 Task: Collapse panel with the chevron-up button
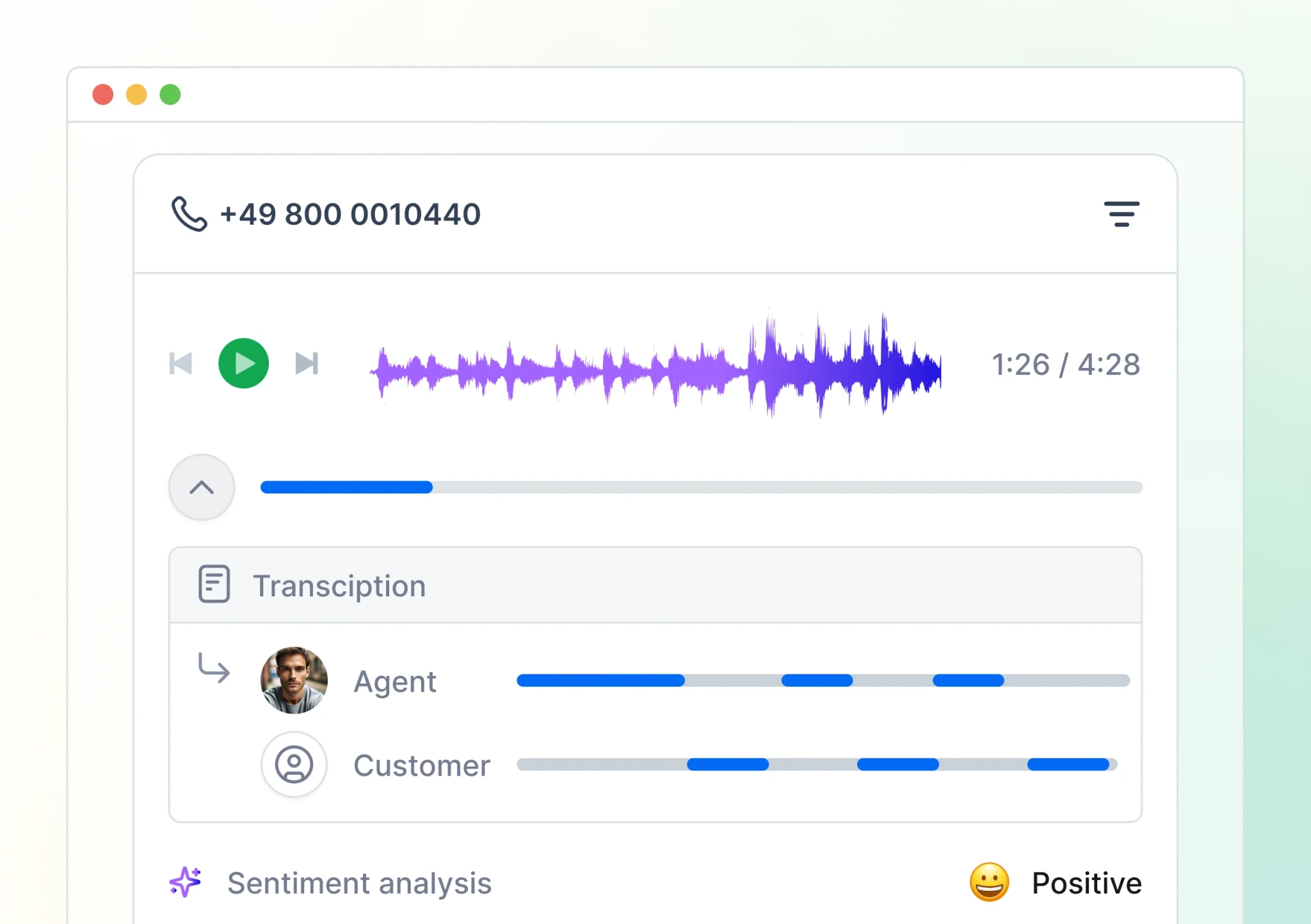pyautogui.click(x=202, y=488)
